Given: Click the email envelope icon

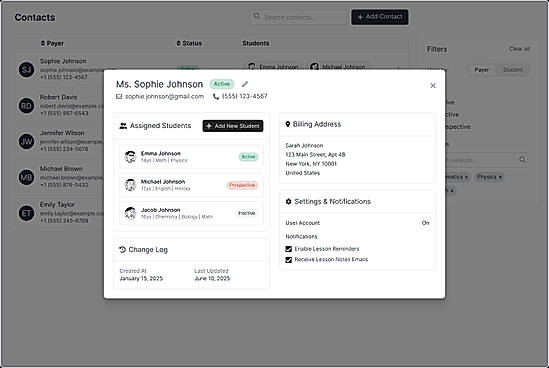Looking at the screenshot, I should click(119, 96).
